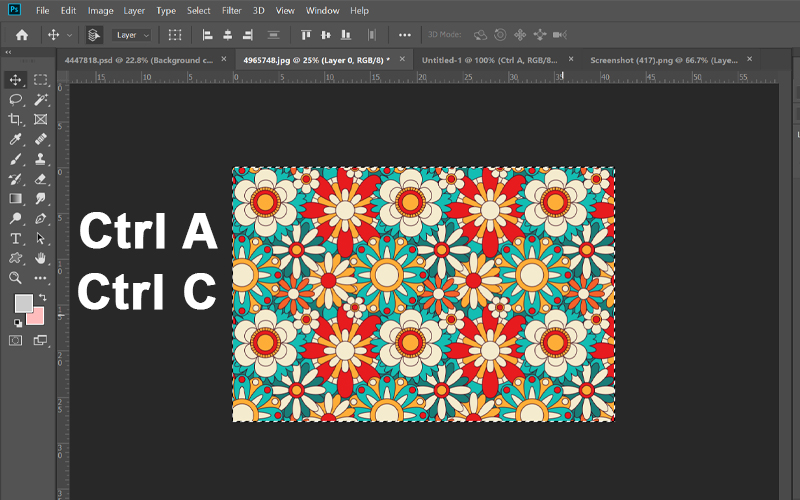Open the Edit menu
The height and width of the screenshot is (500, 800).
tap(68, 10)
